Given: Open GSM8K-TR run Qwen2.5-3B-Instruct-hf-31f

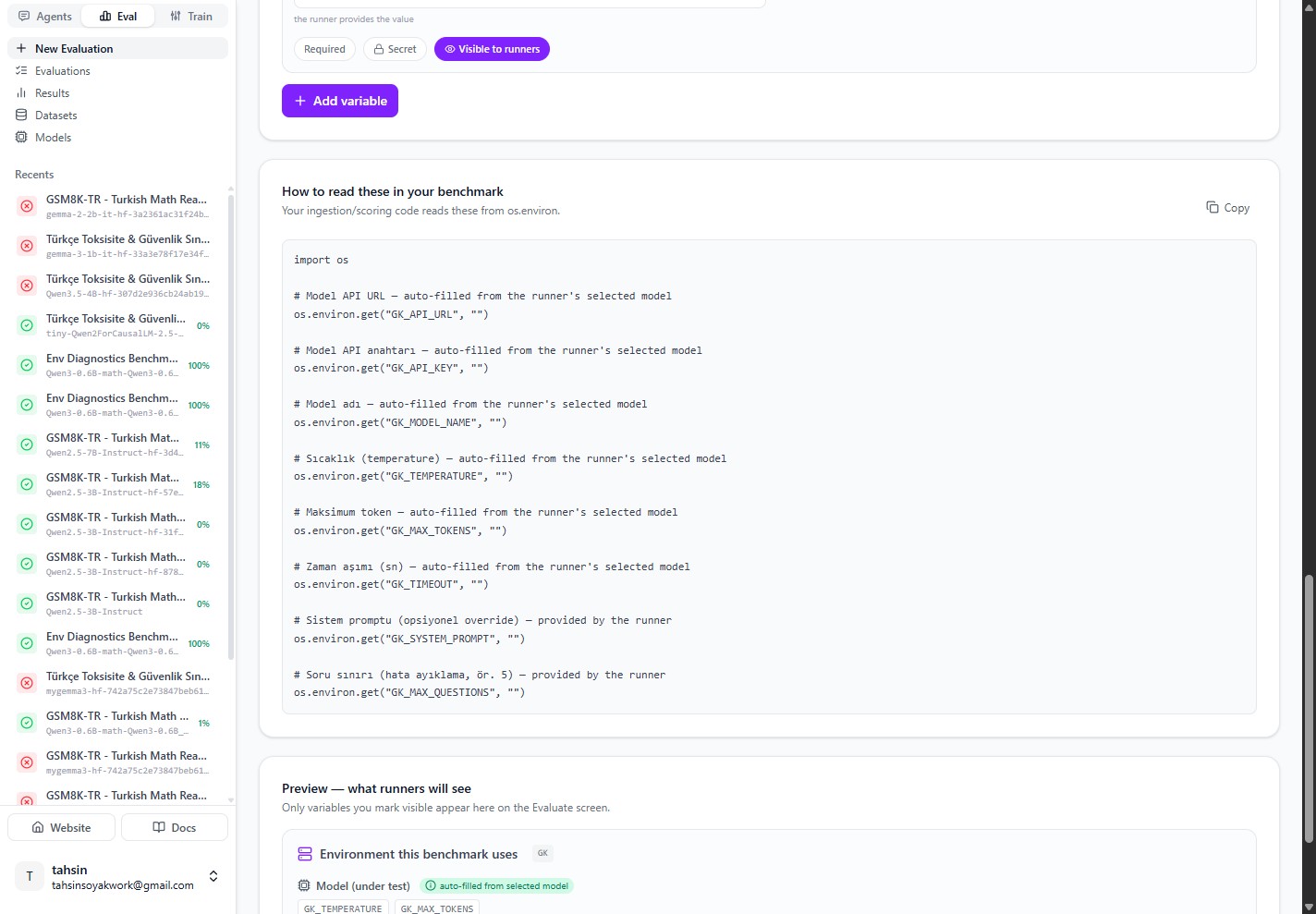Looking at the screenshot, I should [x=117, y=524].
